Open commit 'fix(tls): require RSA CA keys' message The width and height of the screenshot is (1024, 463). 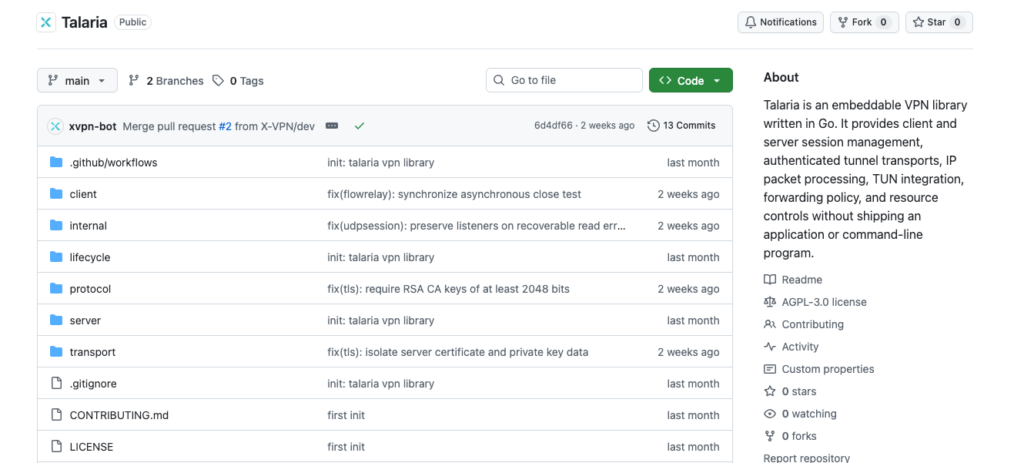tap(448, 289)
